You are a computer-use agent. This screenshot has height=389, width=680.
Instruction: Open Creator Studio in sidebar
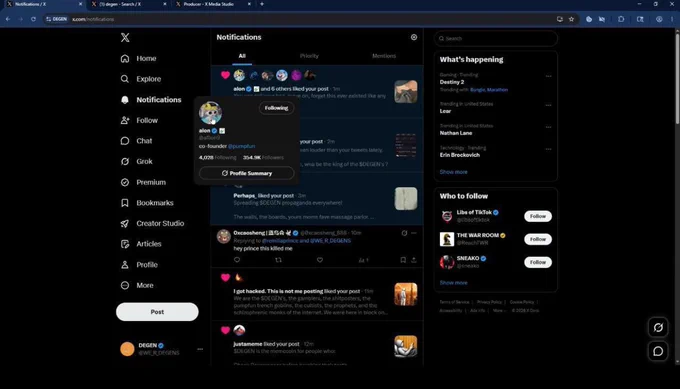152,223
